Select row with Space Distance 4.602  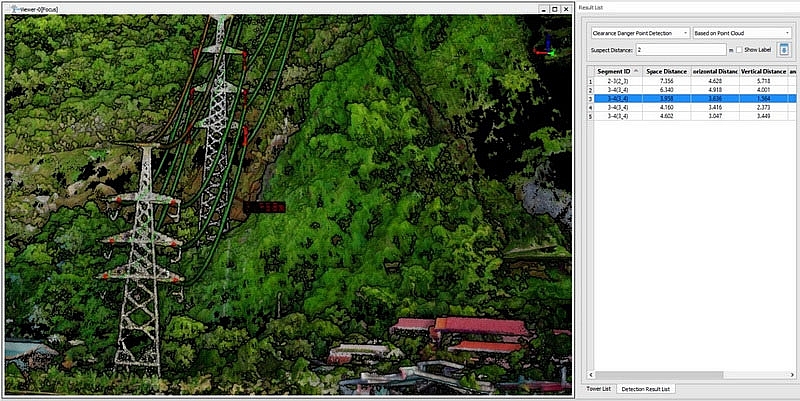click(691, 116)
